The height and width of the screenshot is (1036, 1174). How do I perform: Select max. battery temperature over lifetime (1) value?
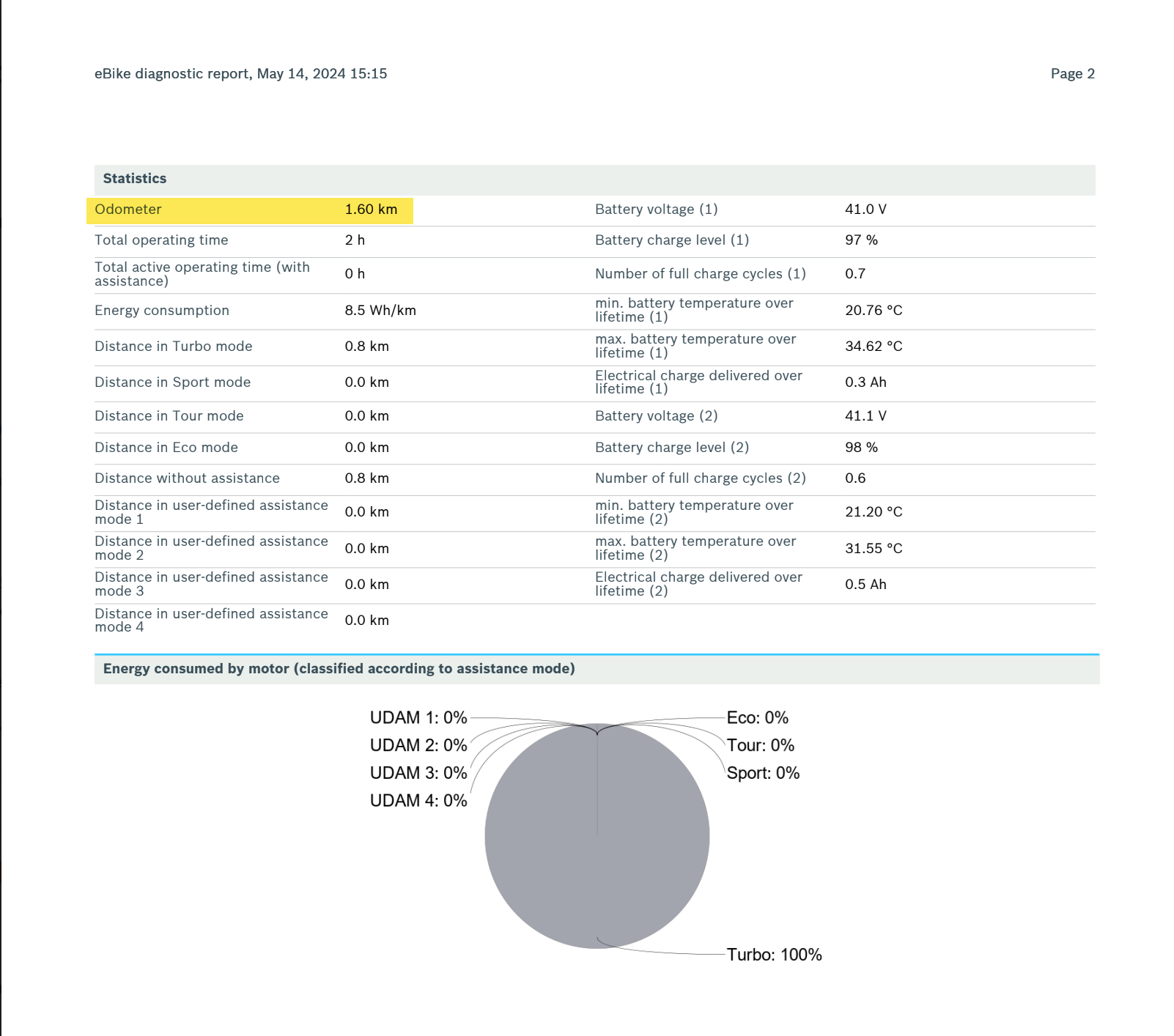pos(874,346)
